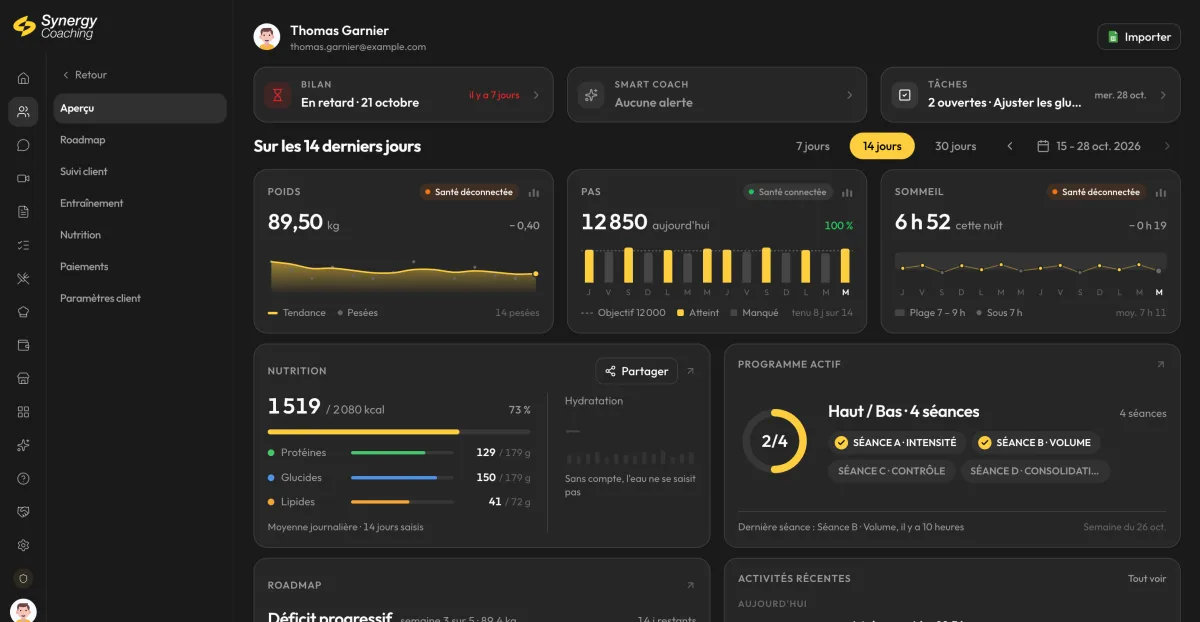Expand the Bilan En retard card chevron
This screenshot has height=622, width=1200.
(x=536, y=95)
